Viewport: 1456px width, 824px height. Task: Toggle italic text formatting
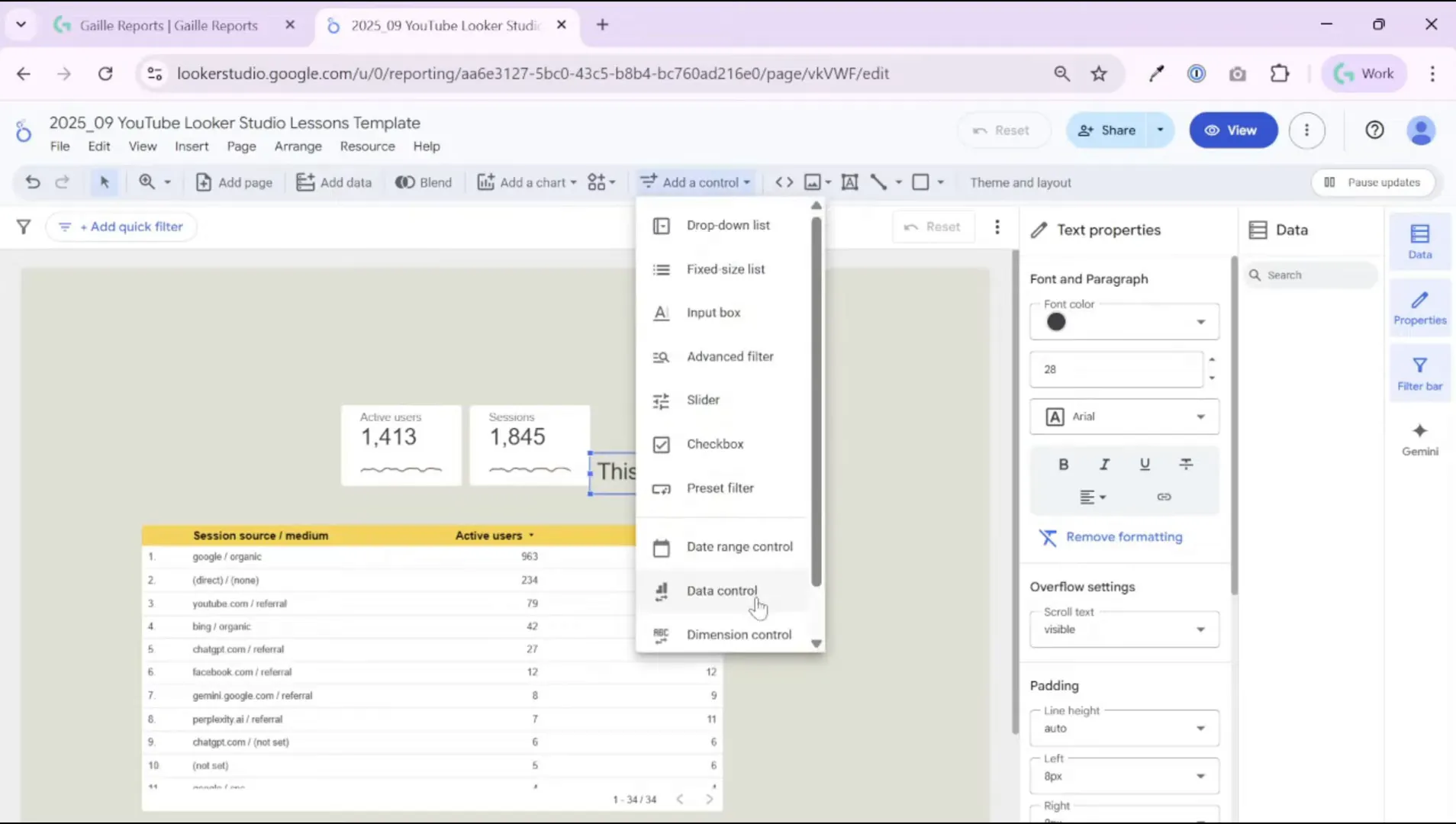pyautogui.click(x=1103, y=464)
